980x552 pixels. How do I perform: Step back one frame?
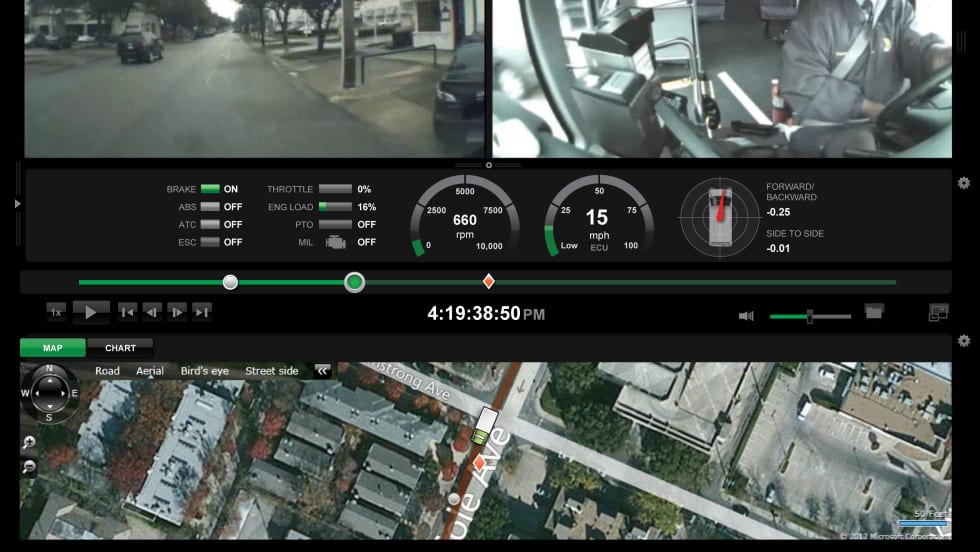[x=152, y=312]
